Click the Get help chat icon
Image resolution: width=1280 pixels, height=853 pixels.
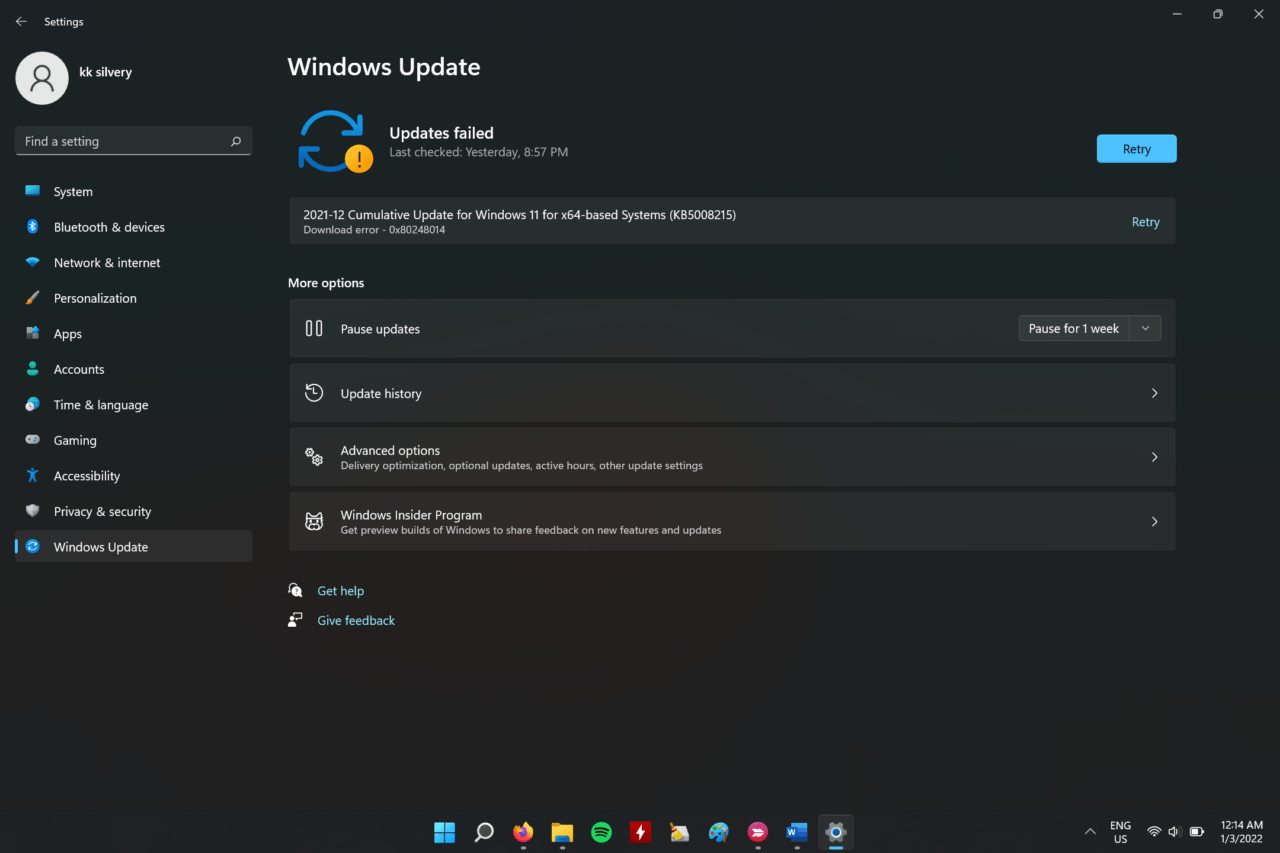point(295,591)
